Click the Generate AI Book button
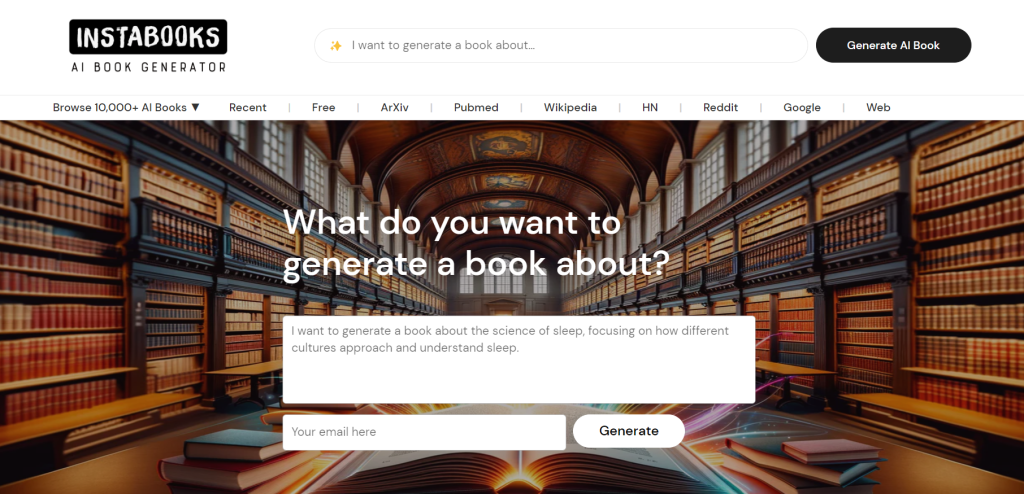The image size is (1024, 494). coord(893,45)
